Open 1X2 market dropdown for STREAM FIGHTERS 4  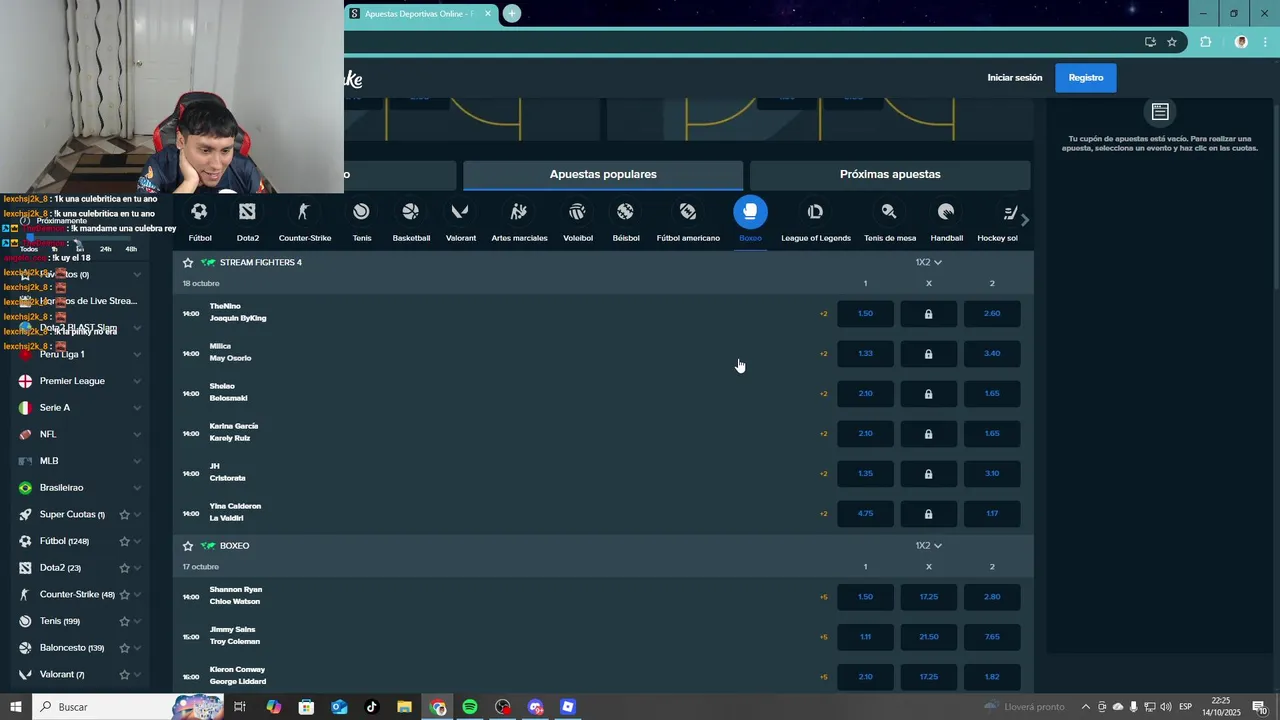(928, 262)
